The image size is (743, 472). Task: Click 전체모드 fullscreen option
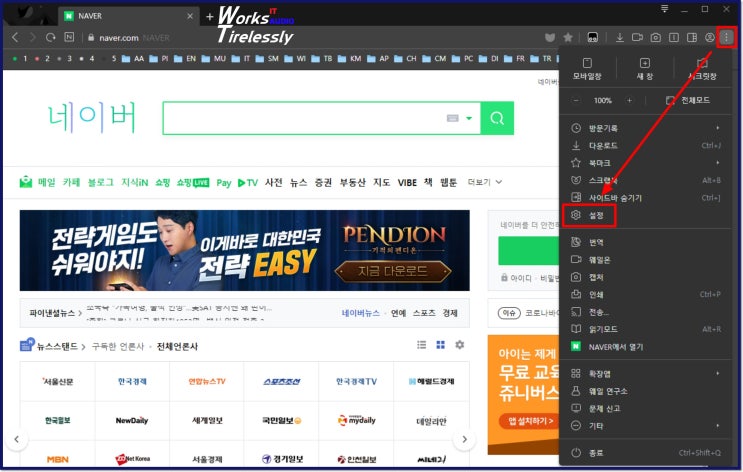click(x=688, y=100)
